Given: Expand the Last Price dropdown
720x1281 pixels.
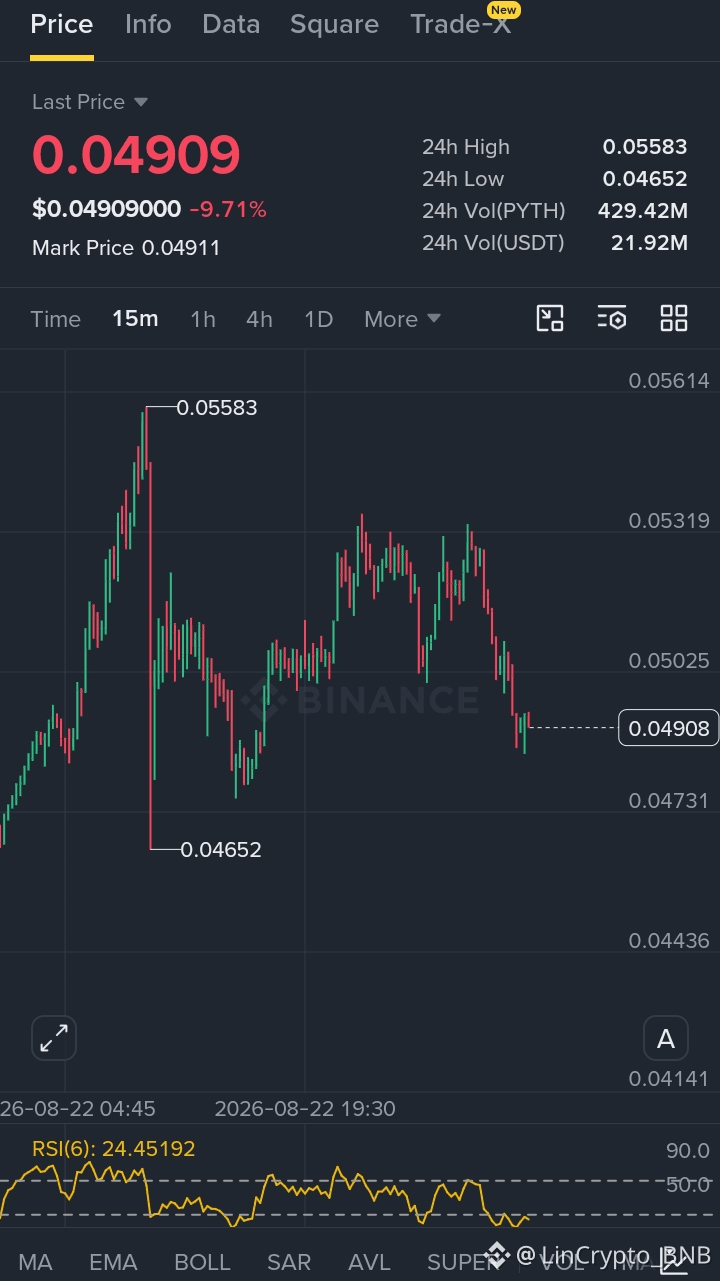Looking at the screenshot, I should point(90,102).
